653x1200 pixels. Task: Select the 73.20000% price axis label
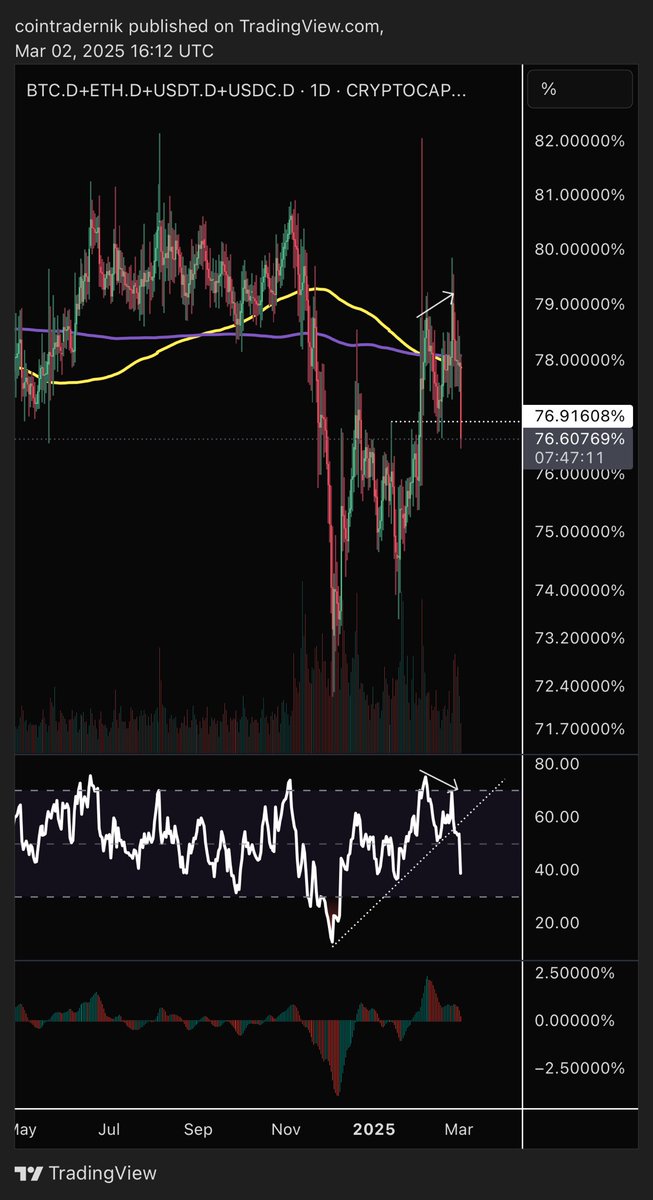click(x=580, y=638)
